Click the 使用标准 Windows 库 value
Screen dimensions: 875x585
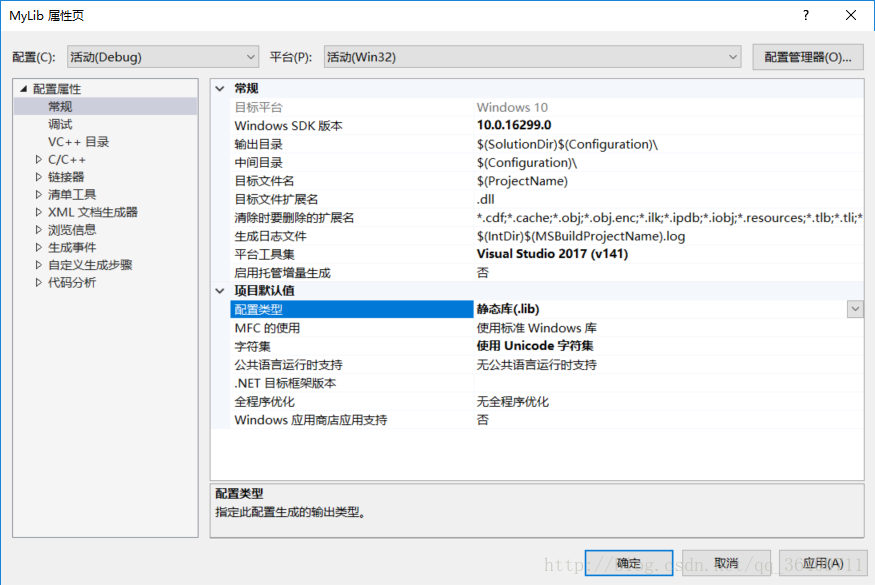coord(536,328)
